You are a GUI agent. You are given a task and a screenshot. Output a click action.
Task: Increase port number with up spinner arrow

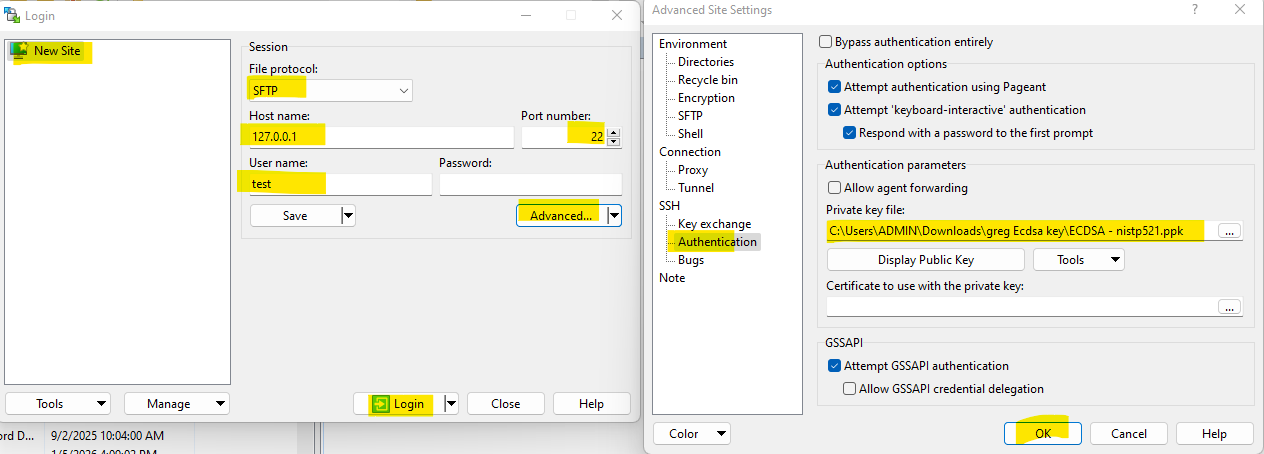[613, 132]
